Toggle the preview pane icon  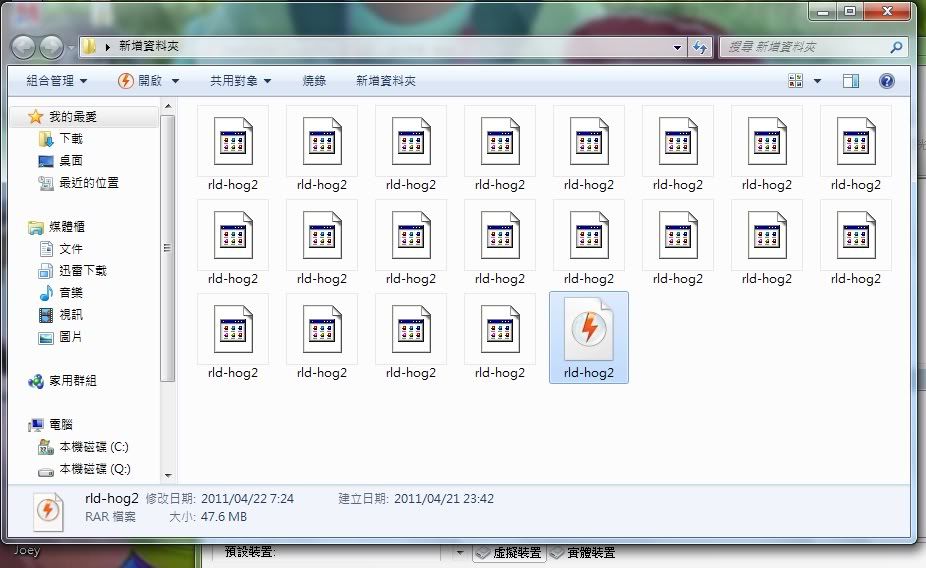[850, 81]
